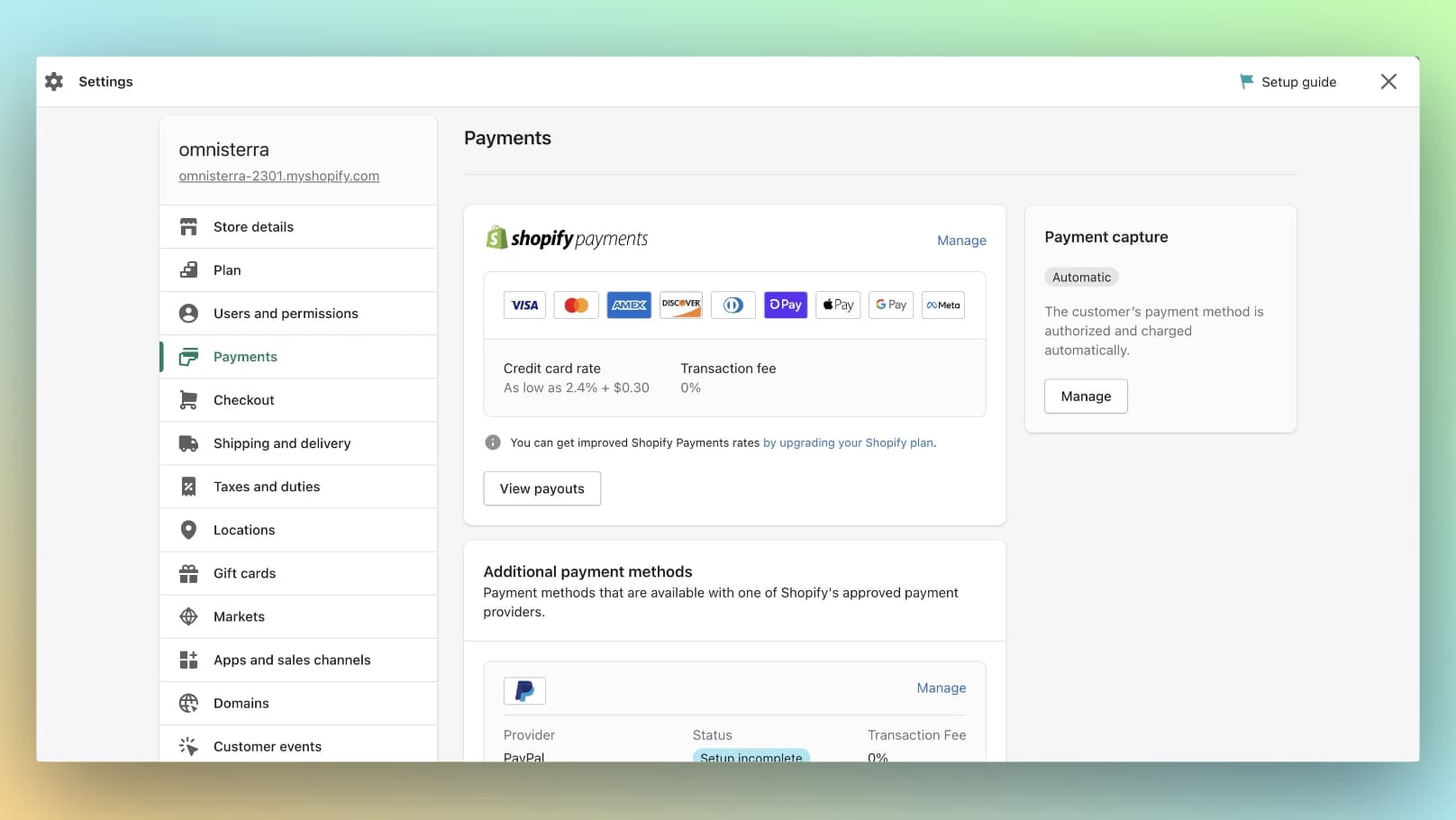Click the Store details storefront icon
Screen dimensions: 1456x820
pyautogui.click(x=188, y=227)
